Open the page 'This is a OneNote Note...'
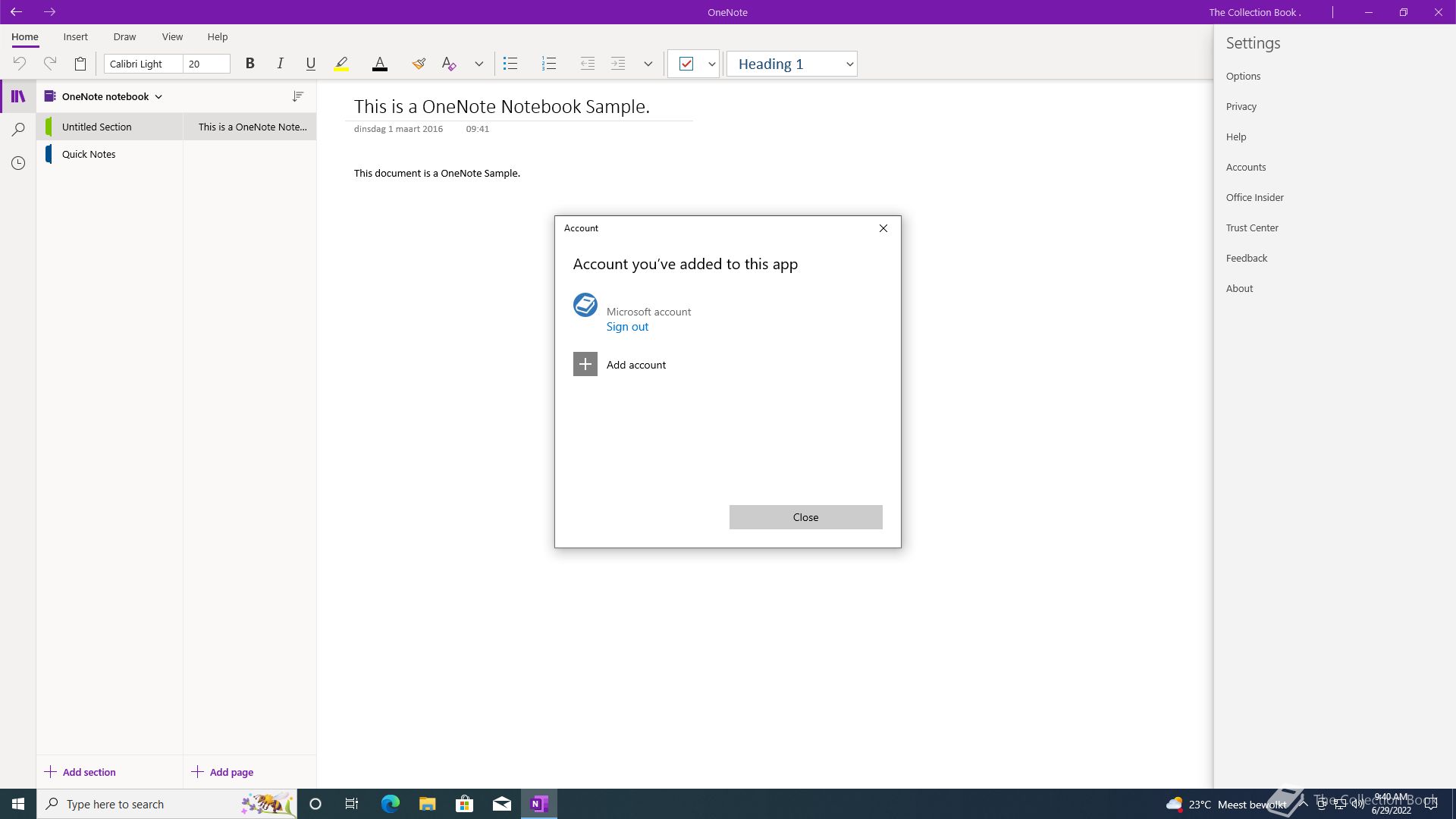This screenshot has height=819, width=1456. 250,127
